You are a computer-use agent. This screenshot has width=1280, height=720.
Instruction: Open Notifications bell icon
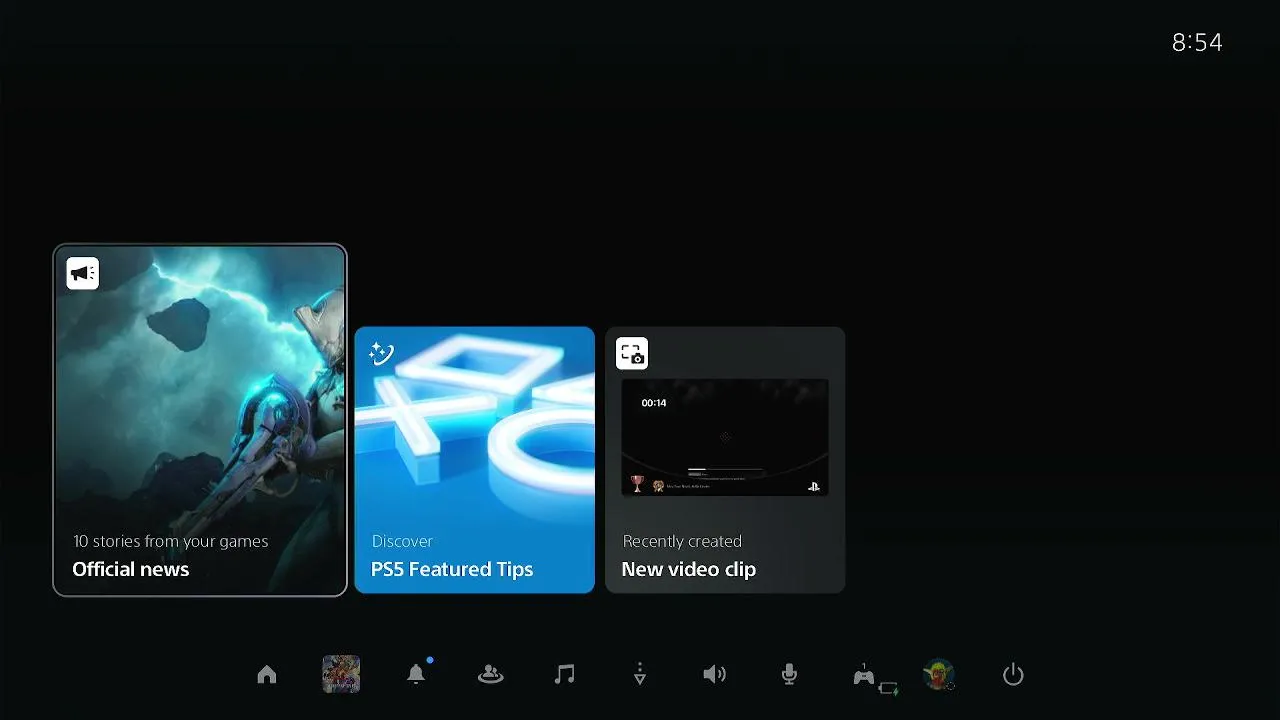(416, 675)
